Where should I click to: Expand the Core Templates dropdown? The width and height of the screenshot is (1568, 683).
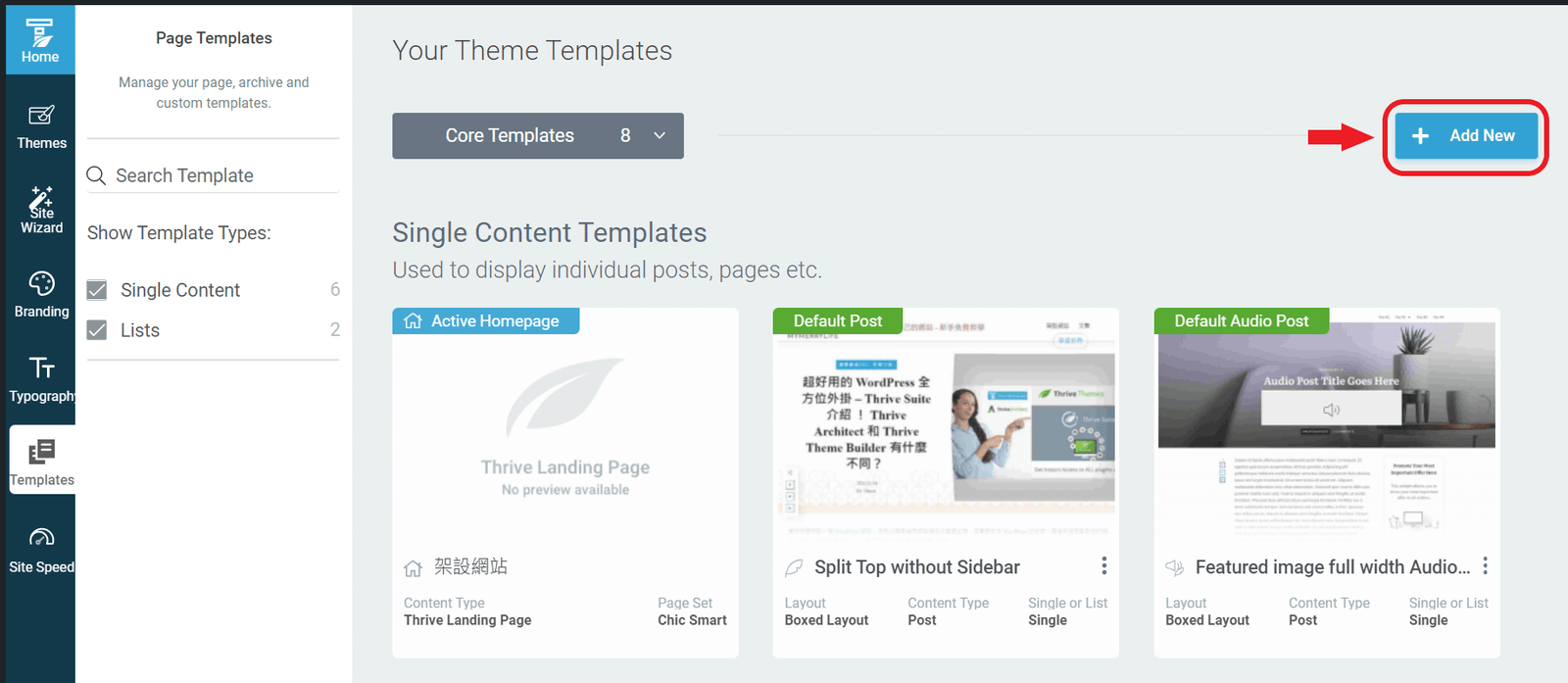pyautogui.click(x=538, y=135)
